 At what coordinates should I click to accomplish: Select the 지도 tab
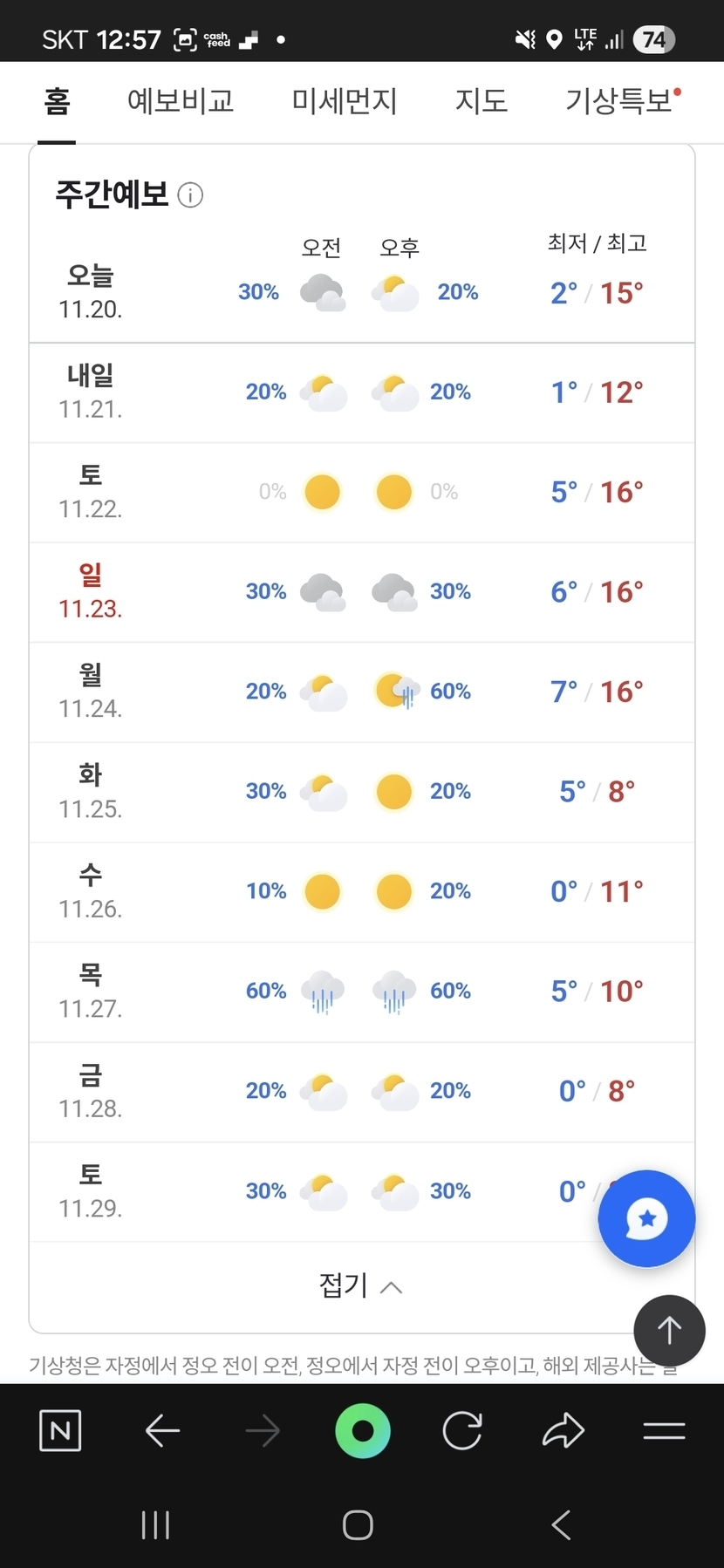482,102
